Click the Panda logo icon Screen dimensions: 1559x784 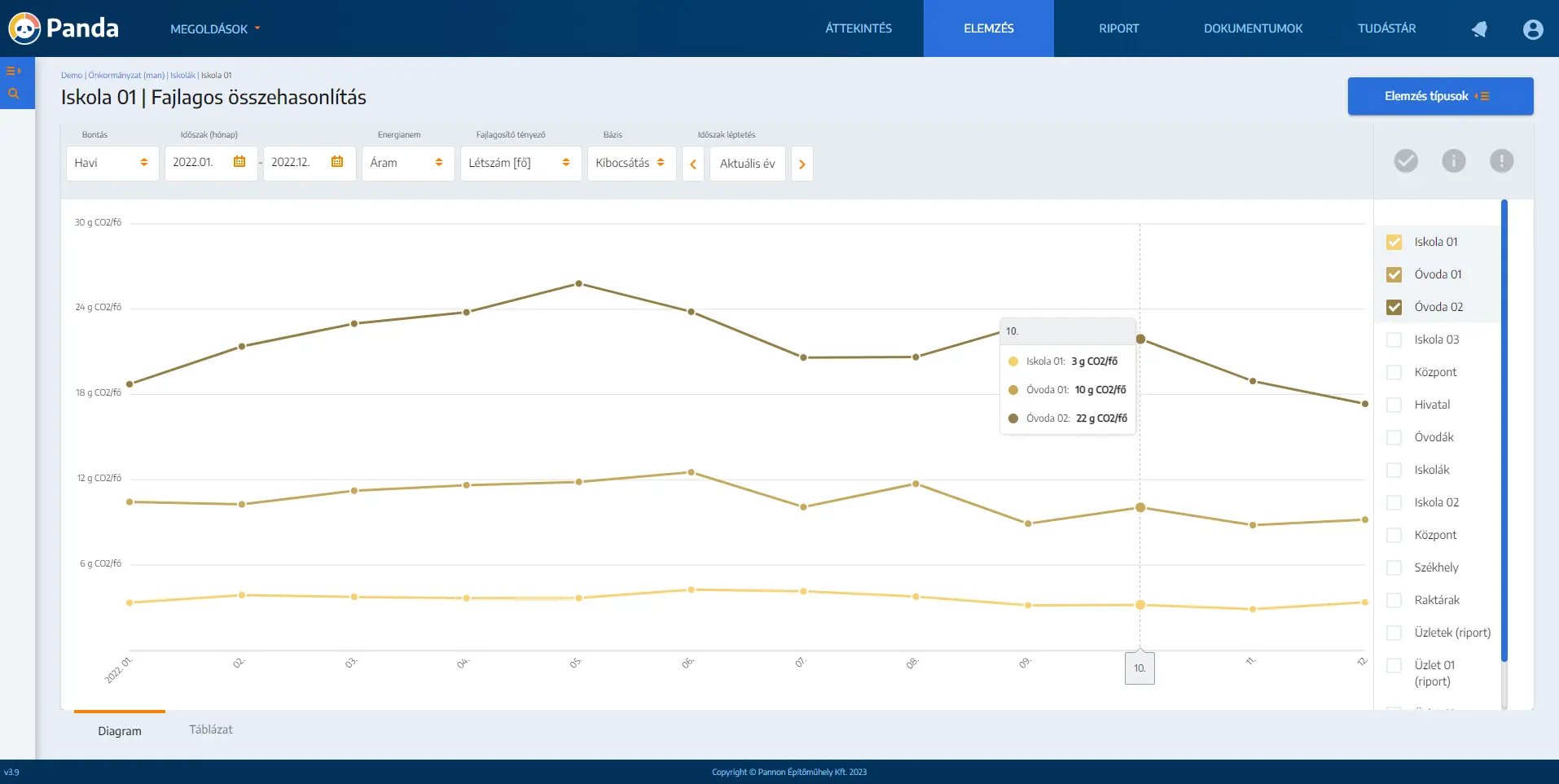pyautogui.click(x=24, y=28)
